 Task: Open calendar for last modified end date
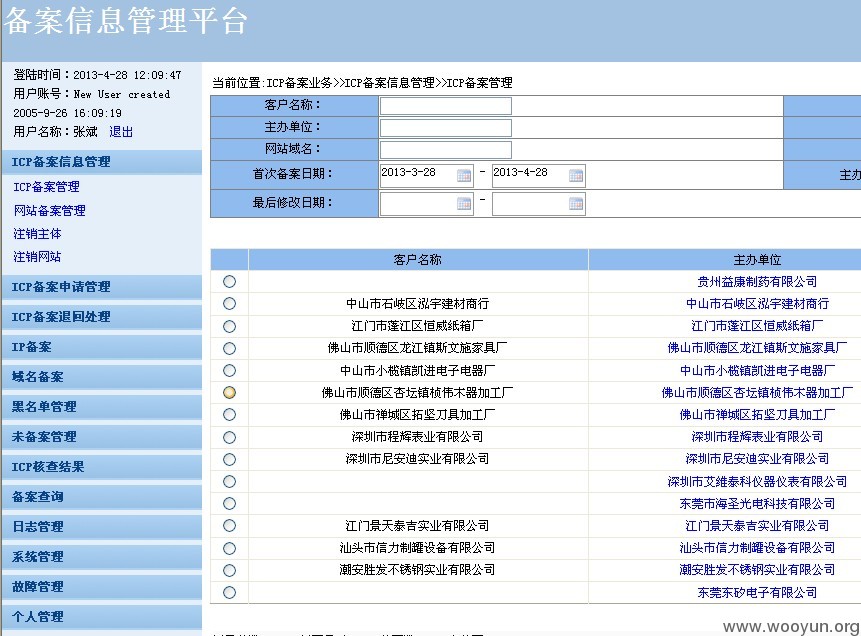click(x=576, y=204)
